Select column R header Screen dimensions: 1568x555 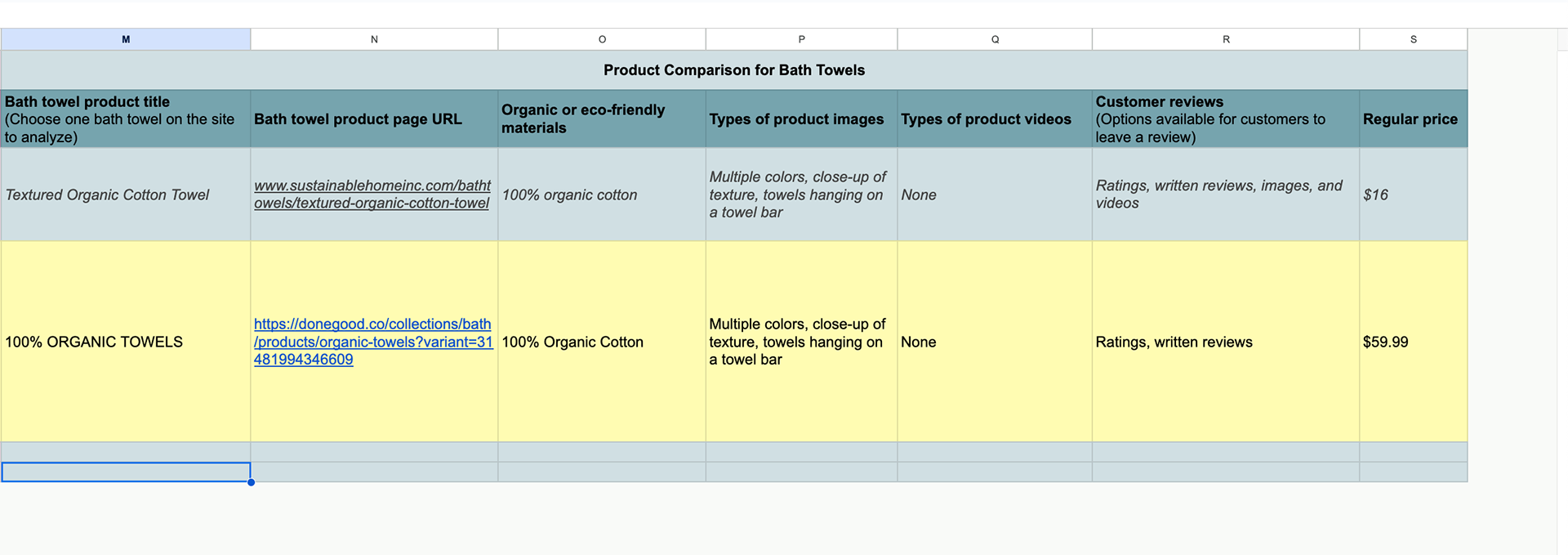point(1226,39)
